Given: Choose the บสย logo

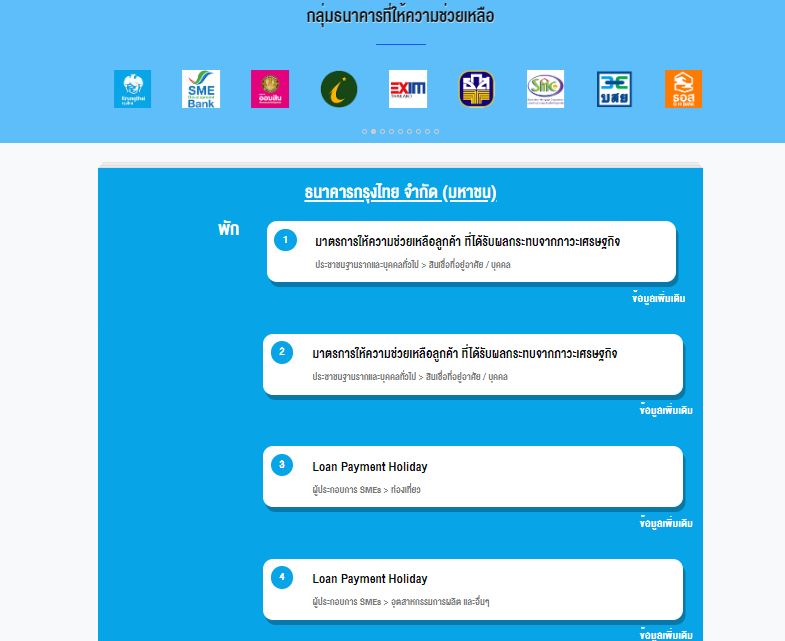Looking at the screenshot, I should [x=614, y=89].
